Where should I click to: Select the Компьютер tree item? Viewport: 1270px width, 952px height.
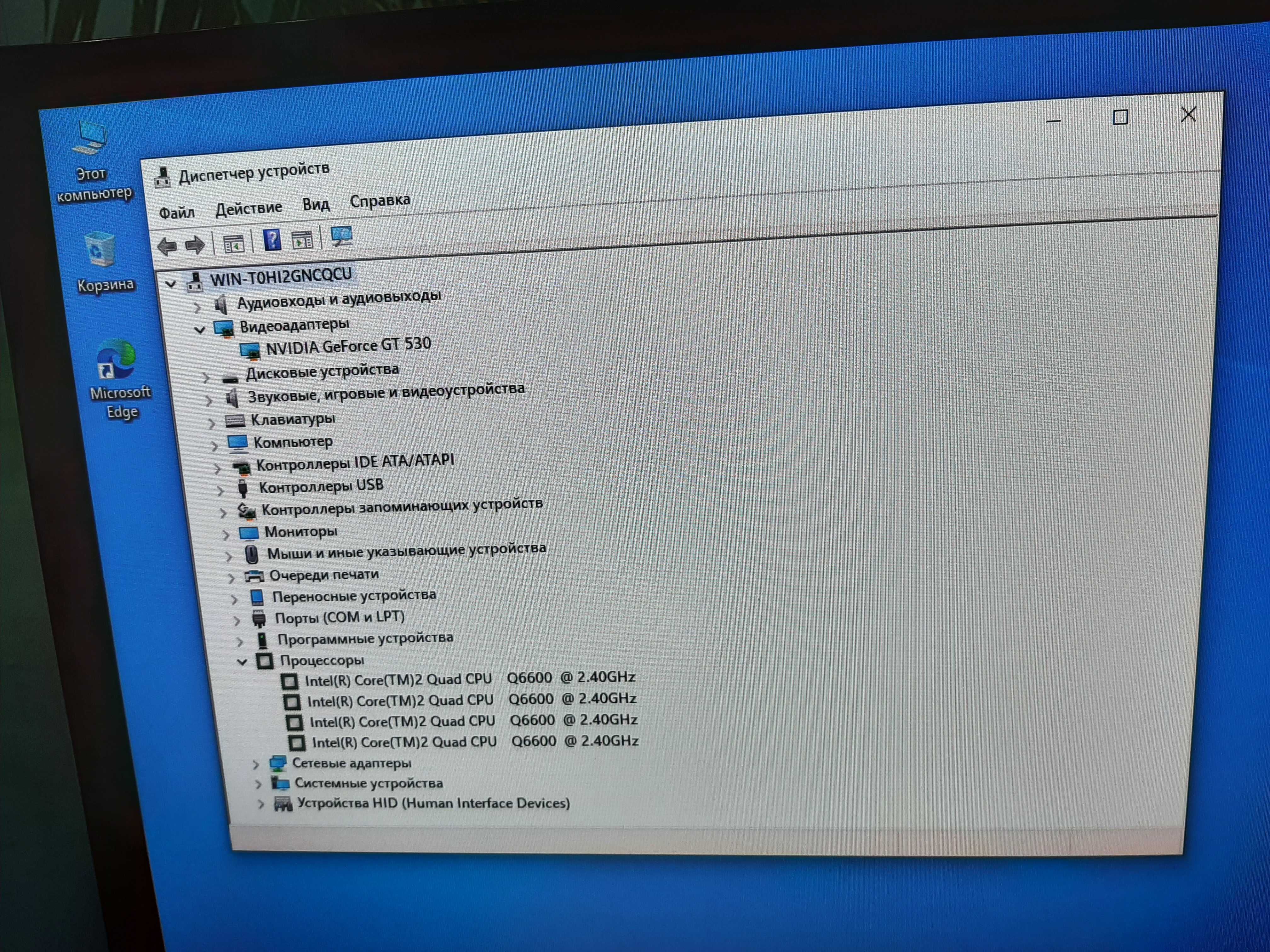click(x=293, y=442)
